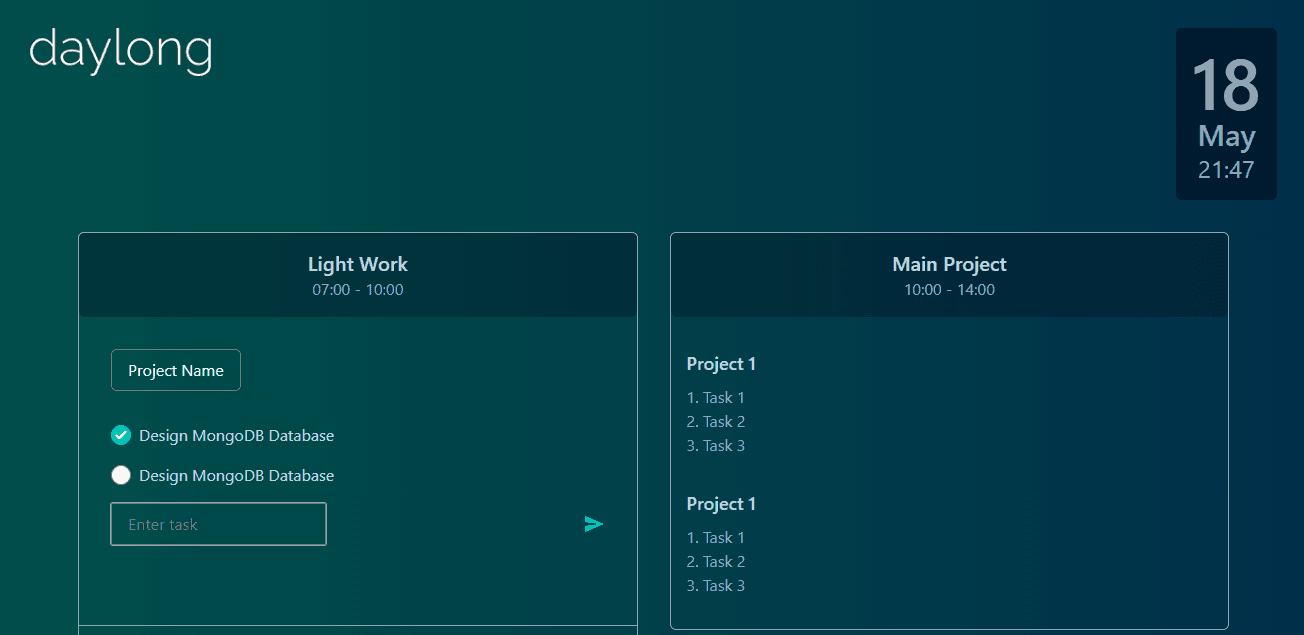This screenshot has width=1304, height=635.
Task: Click the Main Project card header
Action: pos(949,275)
